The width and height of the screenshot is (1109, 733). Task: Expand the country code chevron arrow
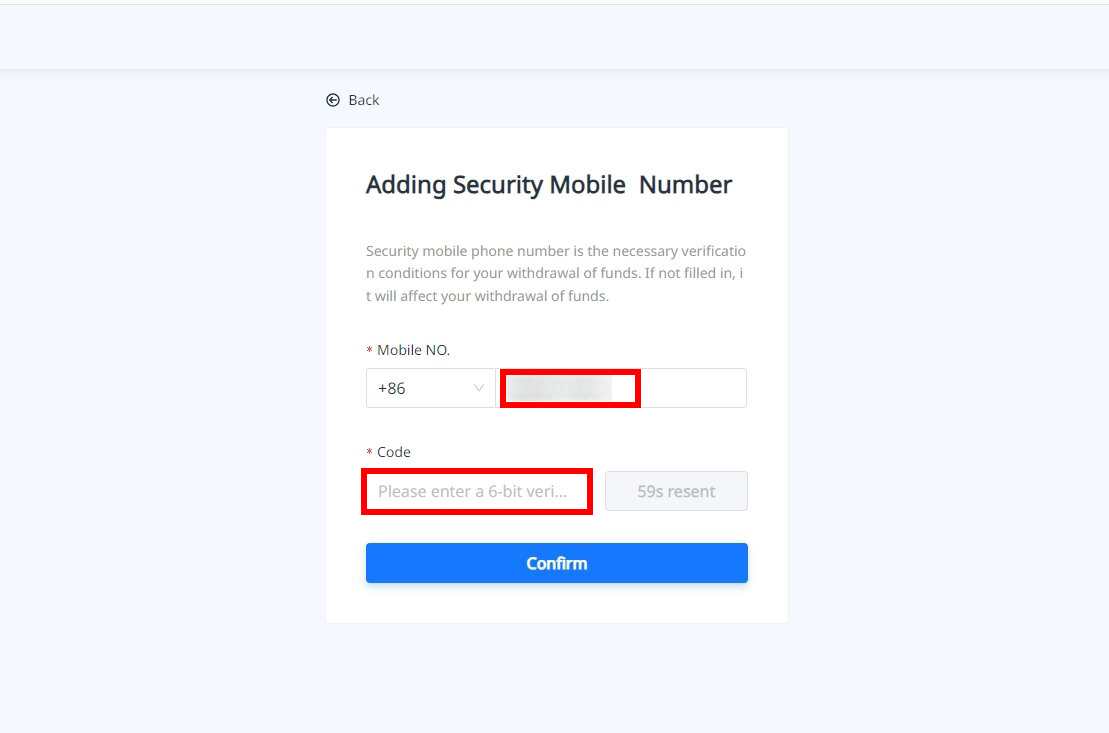click(x=479, y=388)
